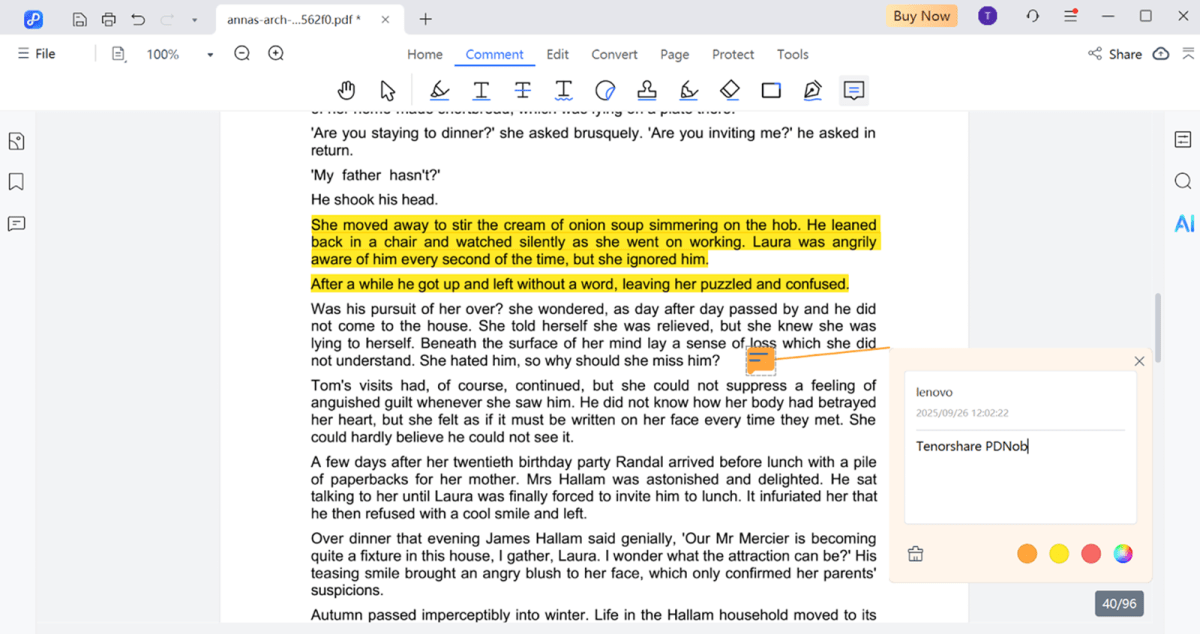This screenshot has width=1200, height=634.
Task: Pick the Stamp tool
Action: (647, 90)
